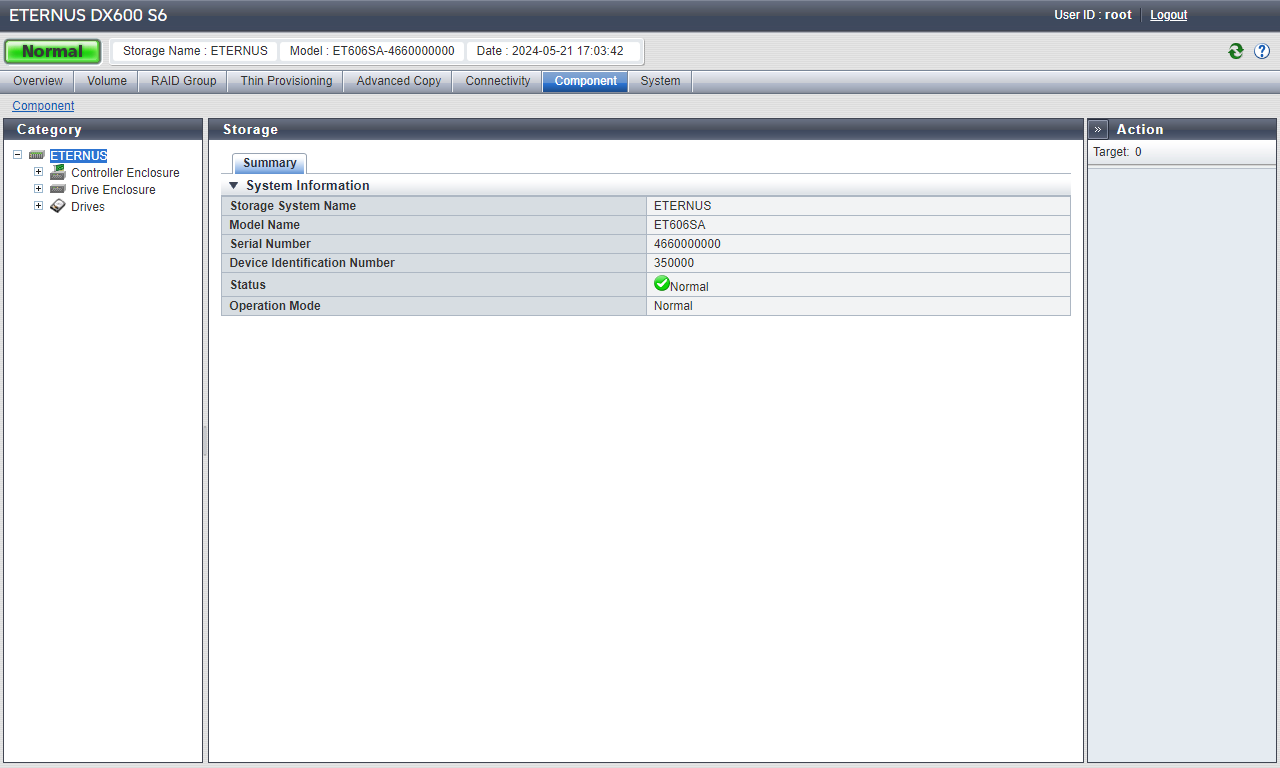Click the ETERNUS storage device icon
Image resolution: width=1280 pixels, height=768 pixels.
tap(37, 156)
